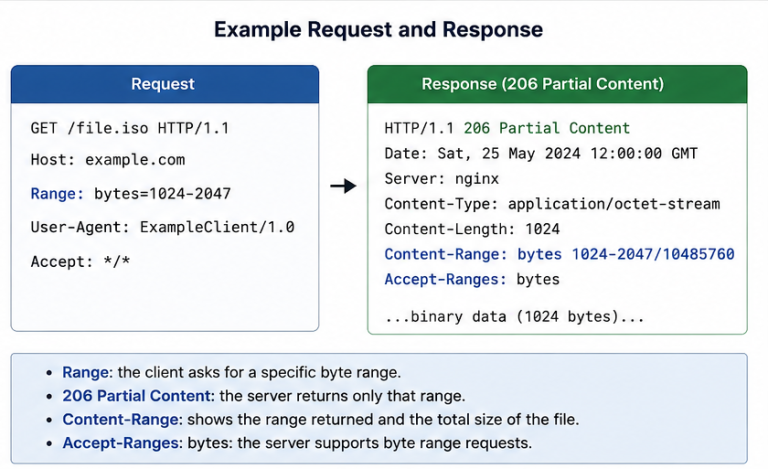Click the 'Range: bytes=1024-2047' request line

point(130,194)
